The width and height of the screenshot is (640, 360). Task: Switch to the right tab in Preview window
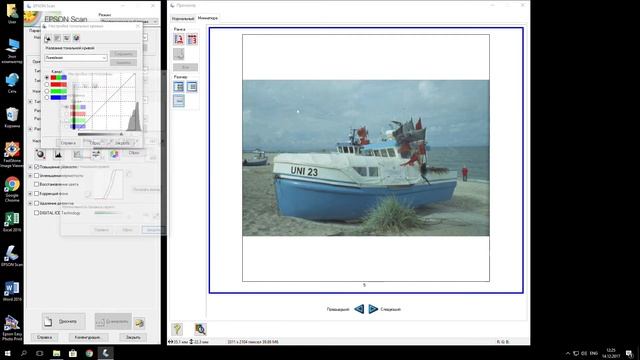tap(207, 18)
